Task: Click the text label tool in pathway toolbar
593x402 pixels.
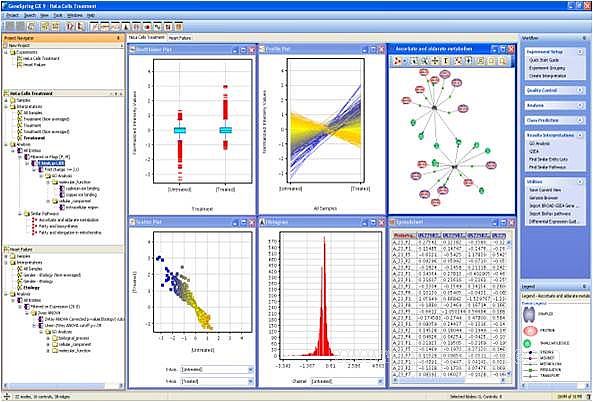Action: (446, 61)
